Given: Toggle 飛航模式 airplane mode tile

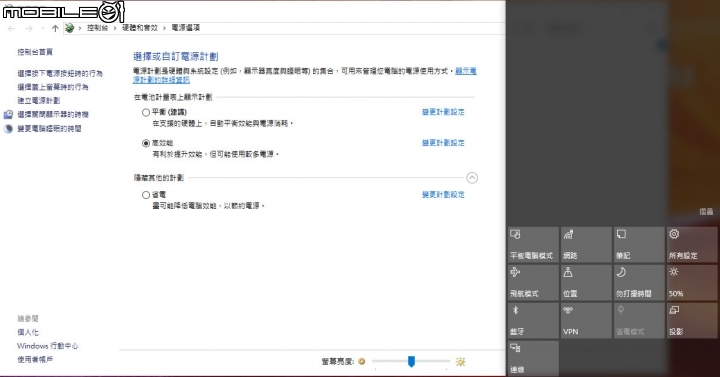Looking at the screenshot, I should coord(533,283).
